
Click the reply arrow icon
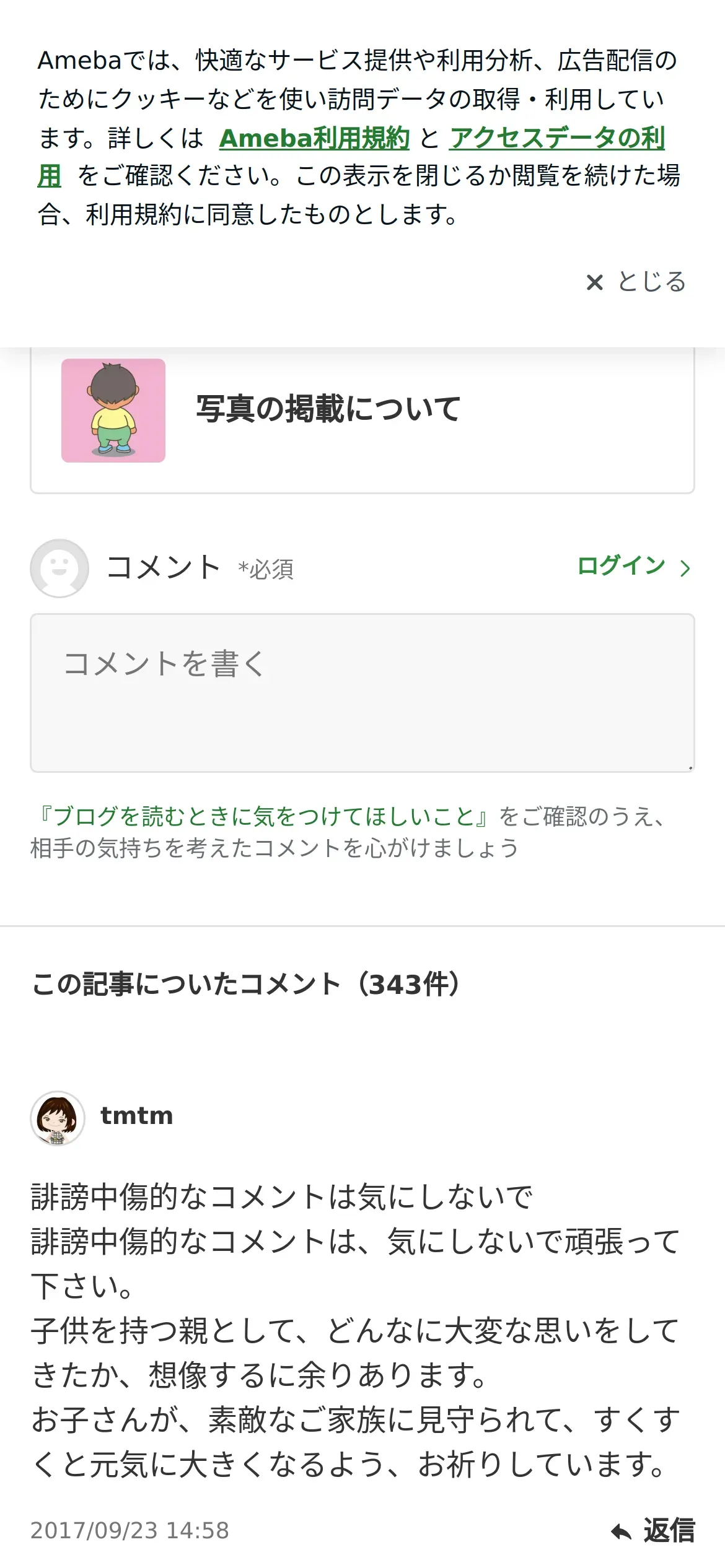(621, 1531)
